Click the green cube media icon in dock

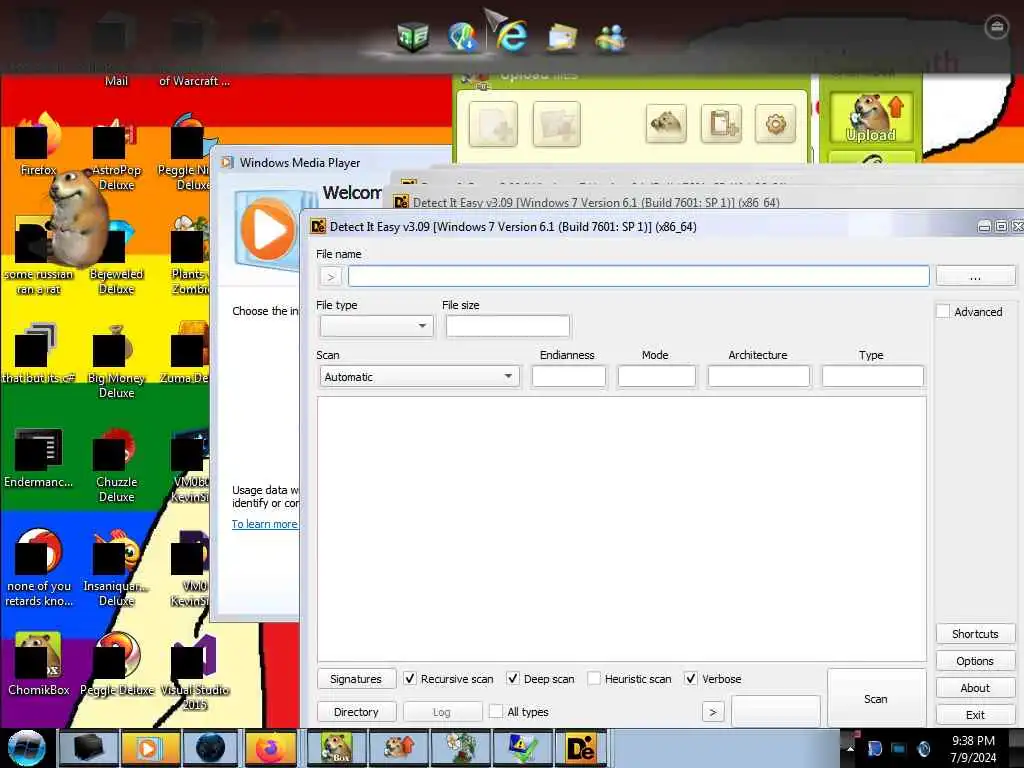point(413,36)
